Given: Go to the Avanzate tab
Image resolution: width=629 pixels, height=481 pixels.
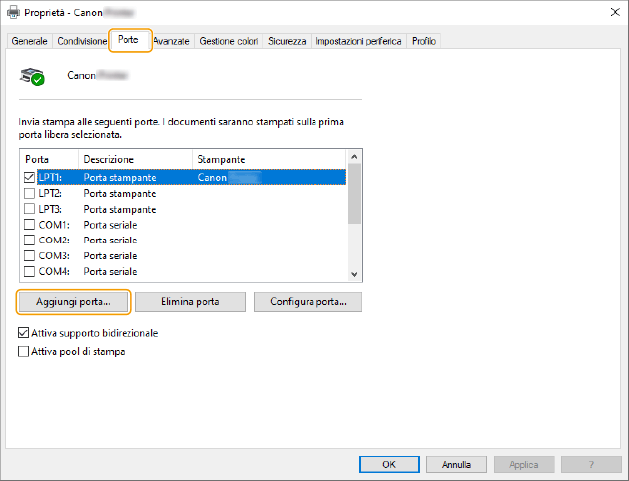Looking at the screenshot, I should pos(171,41).
